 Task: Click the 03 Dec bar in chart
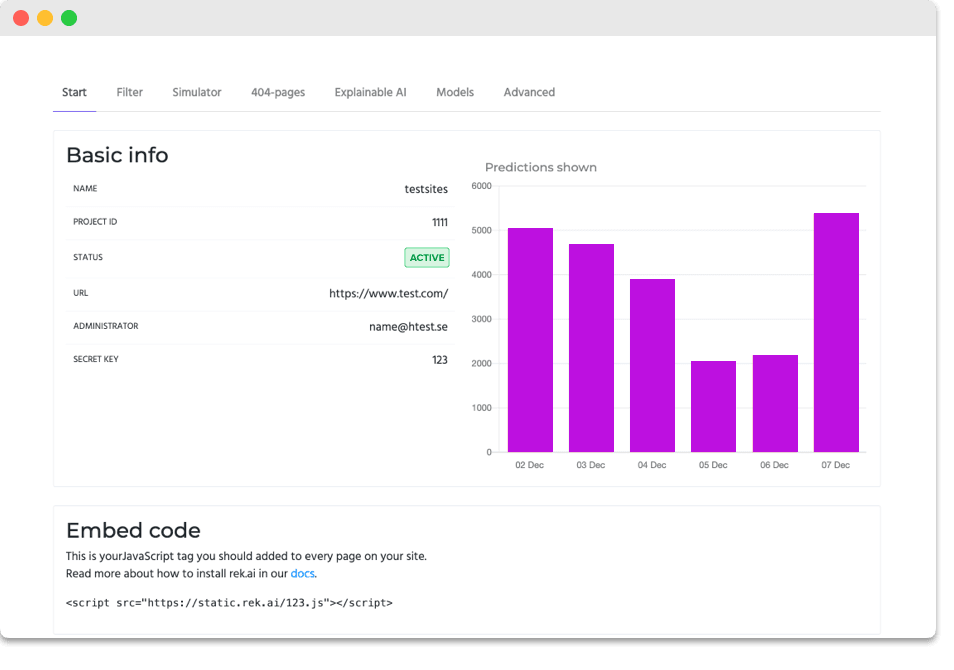click(x=591, y=348)
